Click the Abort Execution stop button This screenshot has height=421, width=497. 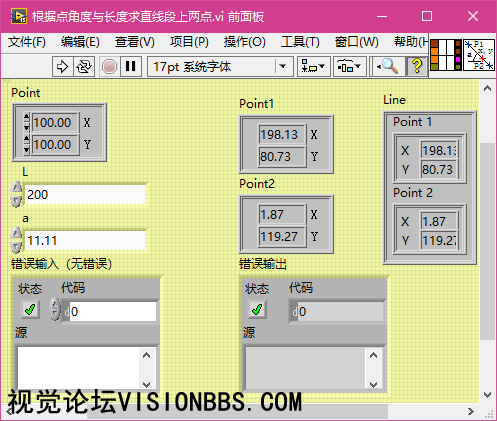tap(109, 67)
